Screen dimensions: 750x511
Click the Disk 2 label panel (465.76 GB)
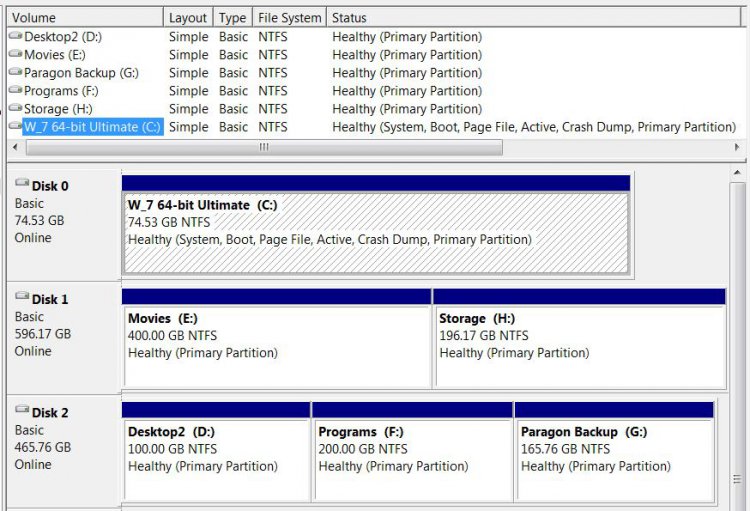(64, 452)
